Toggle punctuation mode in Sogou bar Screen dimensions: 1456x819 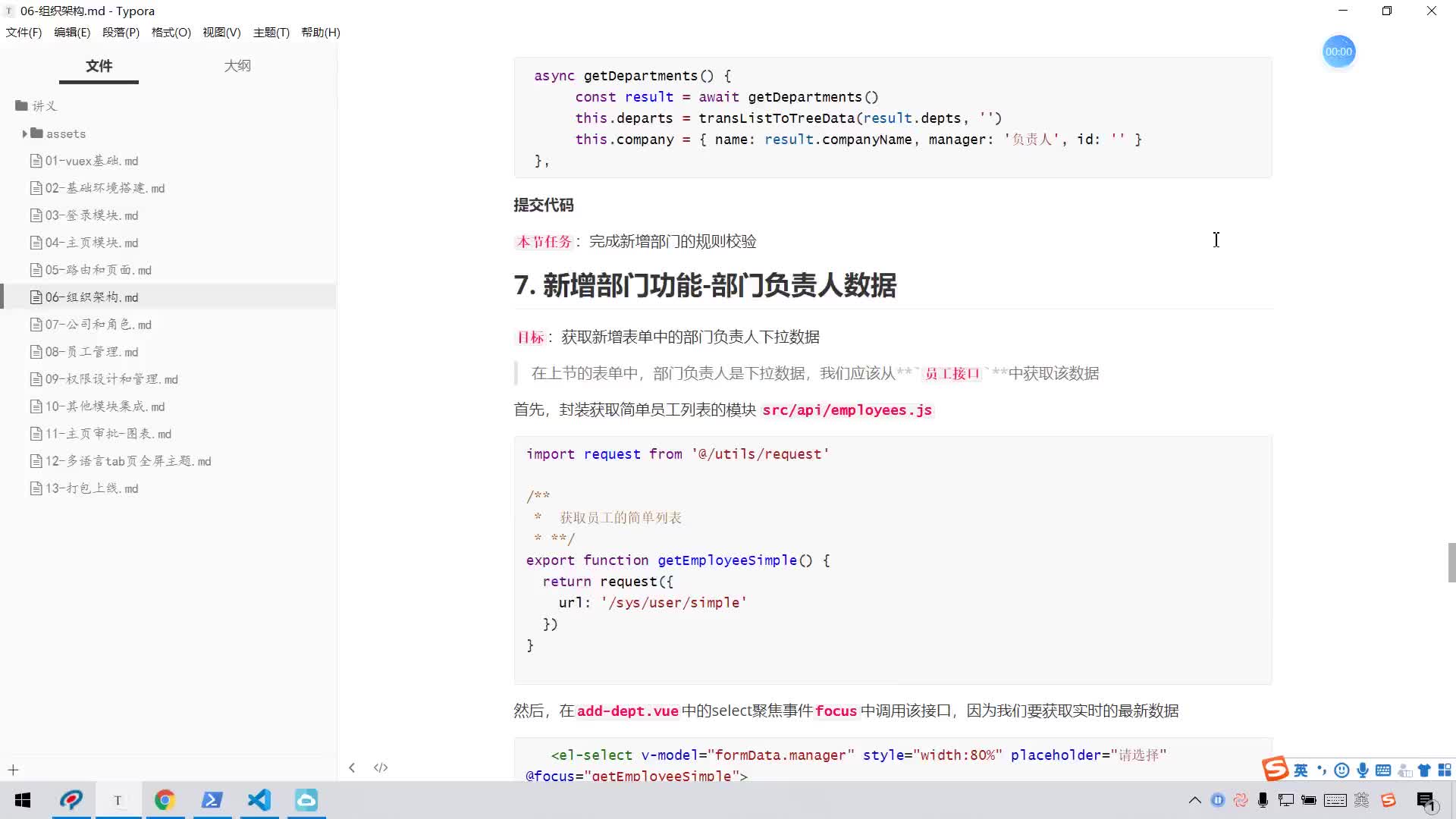pos(1322,770)
